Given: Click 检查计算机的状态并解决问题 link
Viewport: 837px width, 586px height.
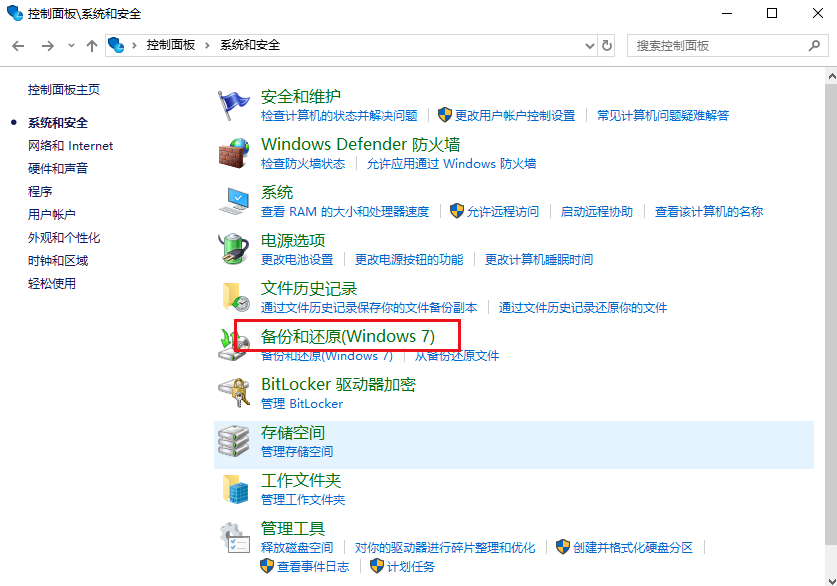Looking at the screenshot, I should [339, 115].
